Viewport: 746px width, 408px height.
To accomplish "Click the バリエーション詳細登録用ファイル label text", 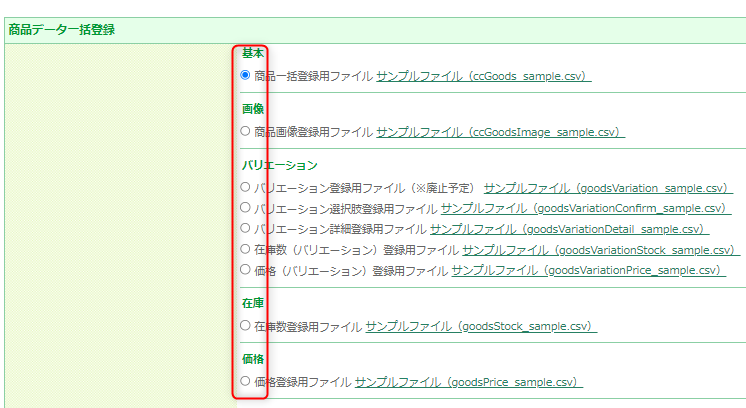I will tap(340, 229).
